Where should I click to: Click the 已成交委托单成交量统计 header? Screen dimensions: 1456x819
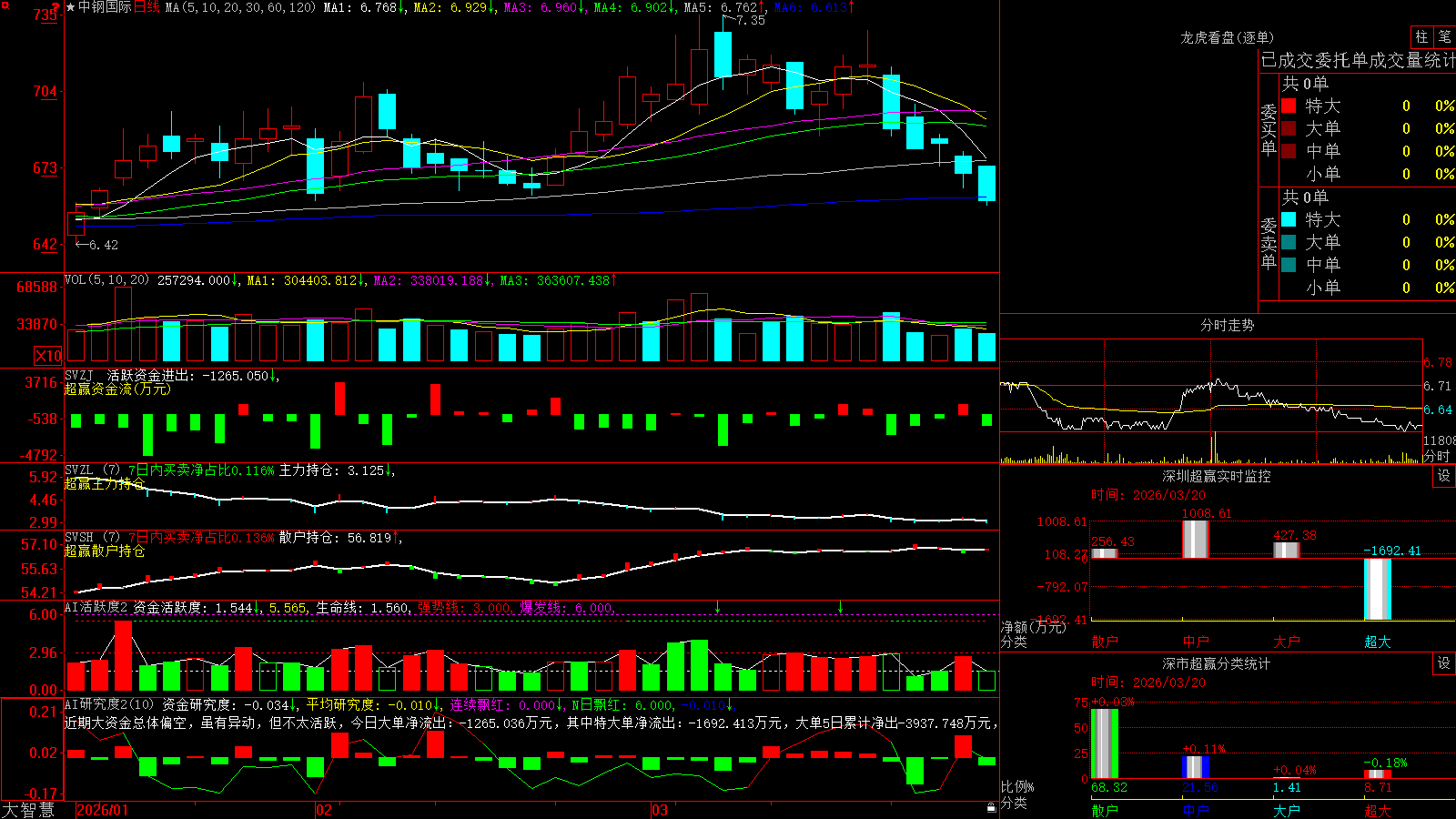pyautogui.click(x=1358, y=60)
